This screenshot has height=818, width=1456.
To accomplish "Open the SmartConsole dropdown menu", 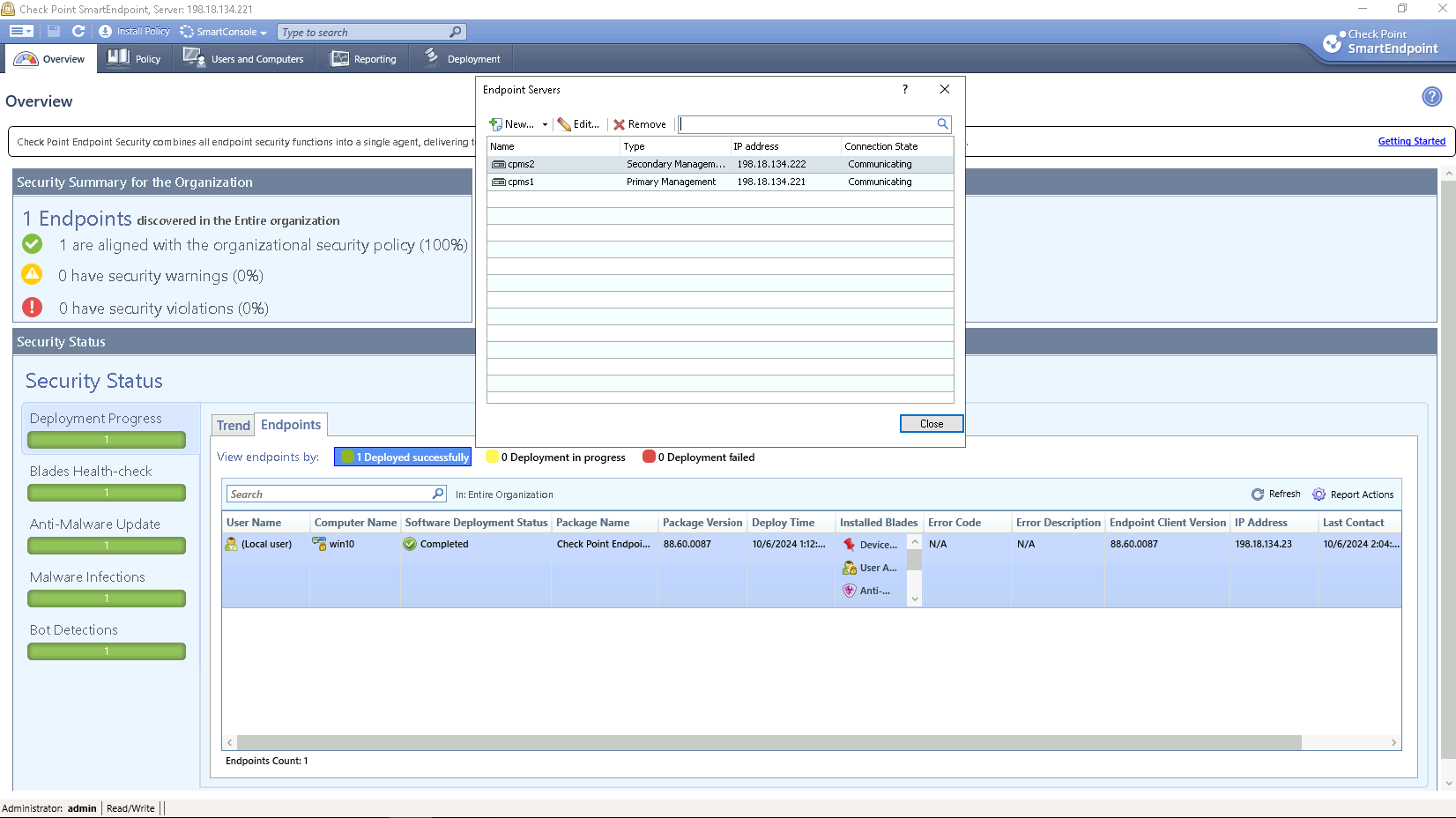I will pos(224,32).
